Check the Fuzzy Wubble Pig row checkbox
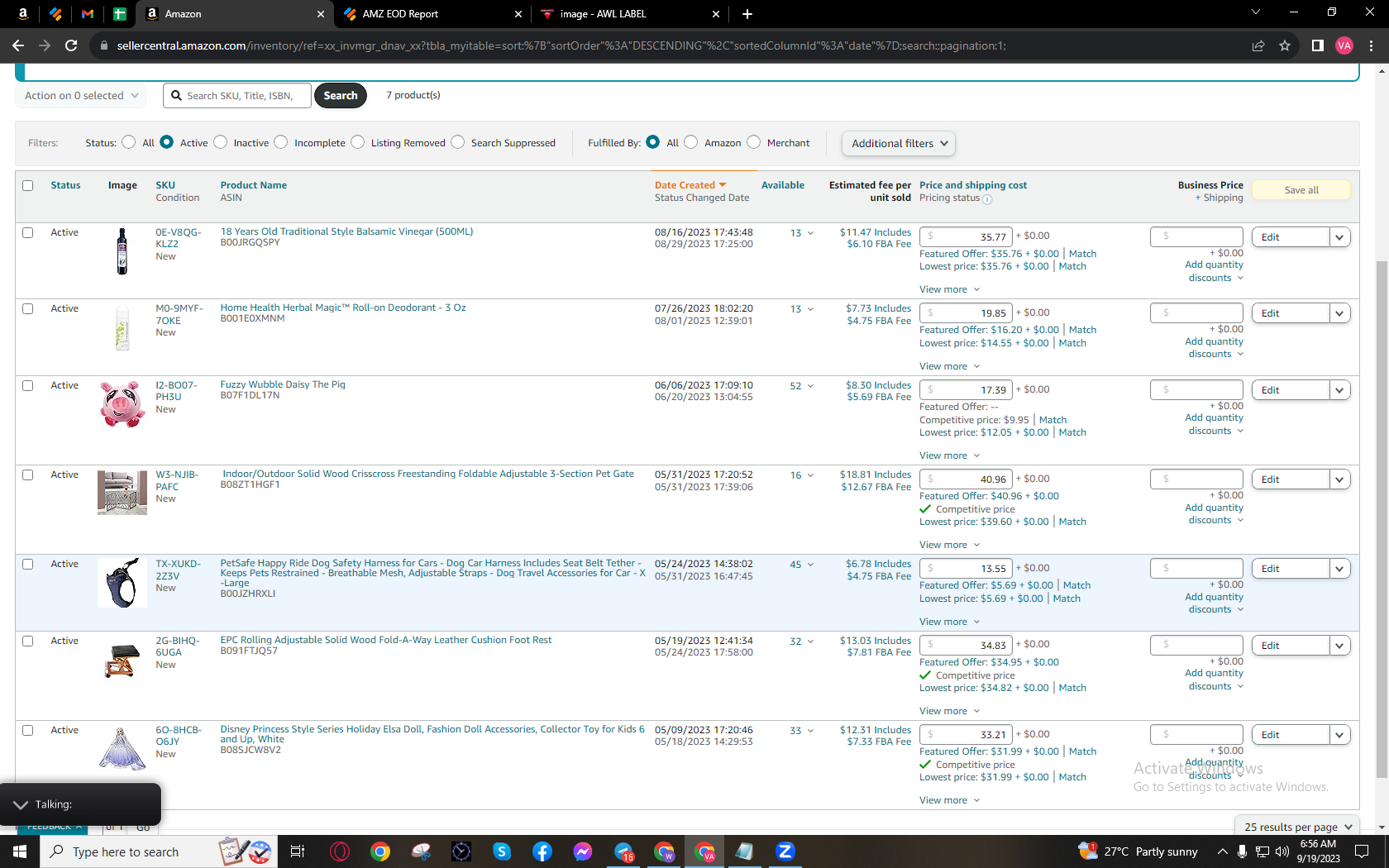The height and width of the screenshot is (868, 1389). point(28,386)
